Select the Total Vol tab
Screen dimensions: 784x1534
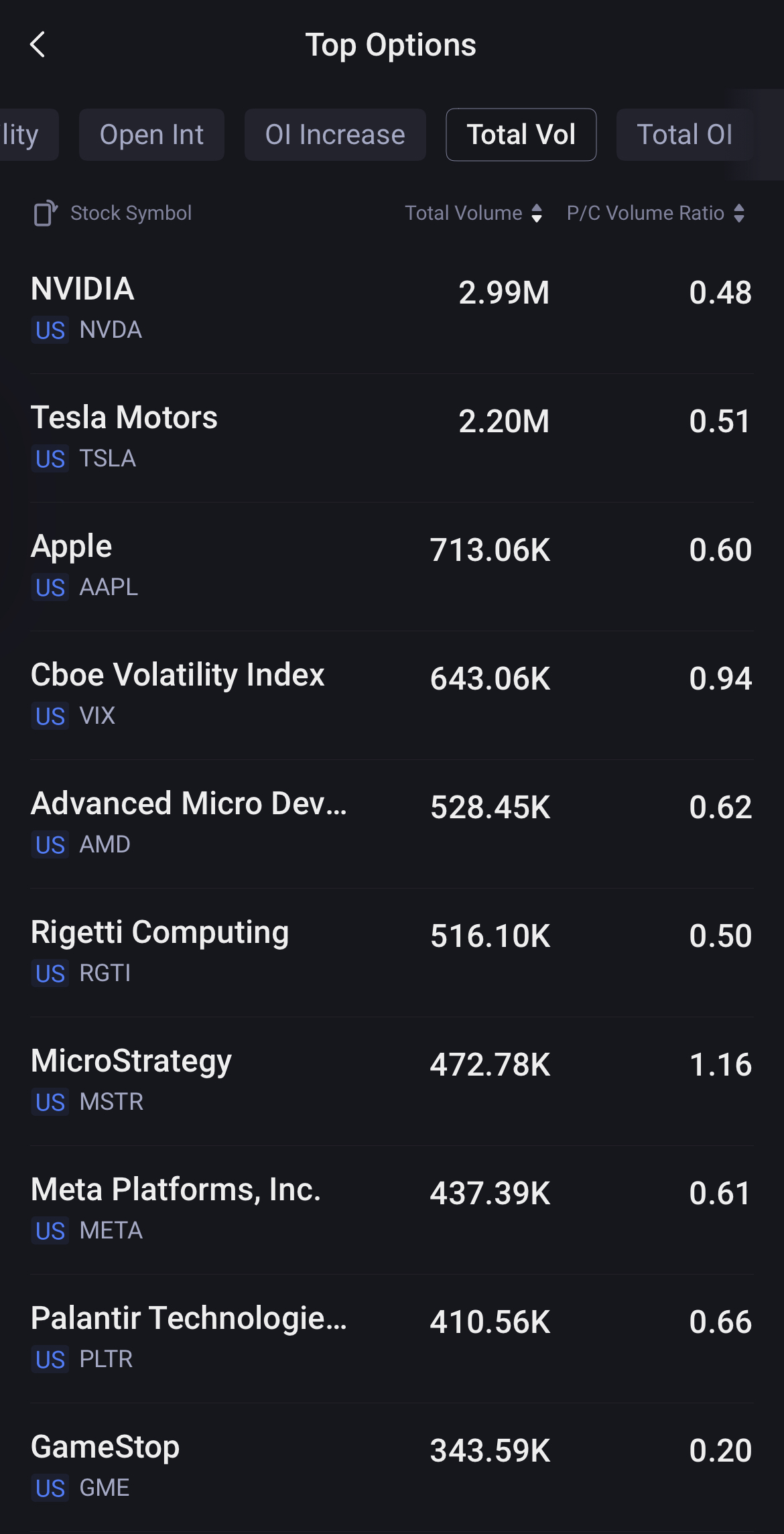pos(521,135)
